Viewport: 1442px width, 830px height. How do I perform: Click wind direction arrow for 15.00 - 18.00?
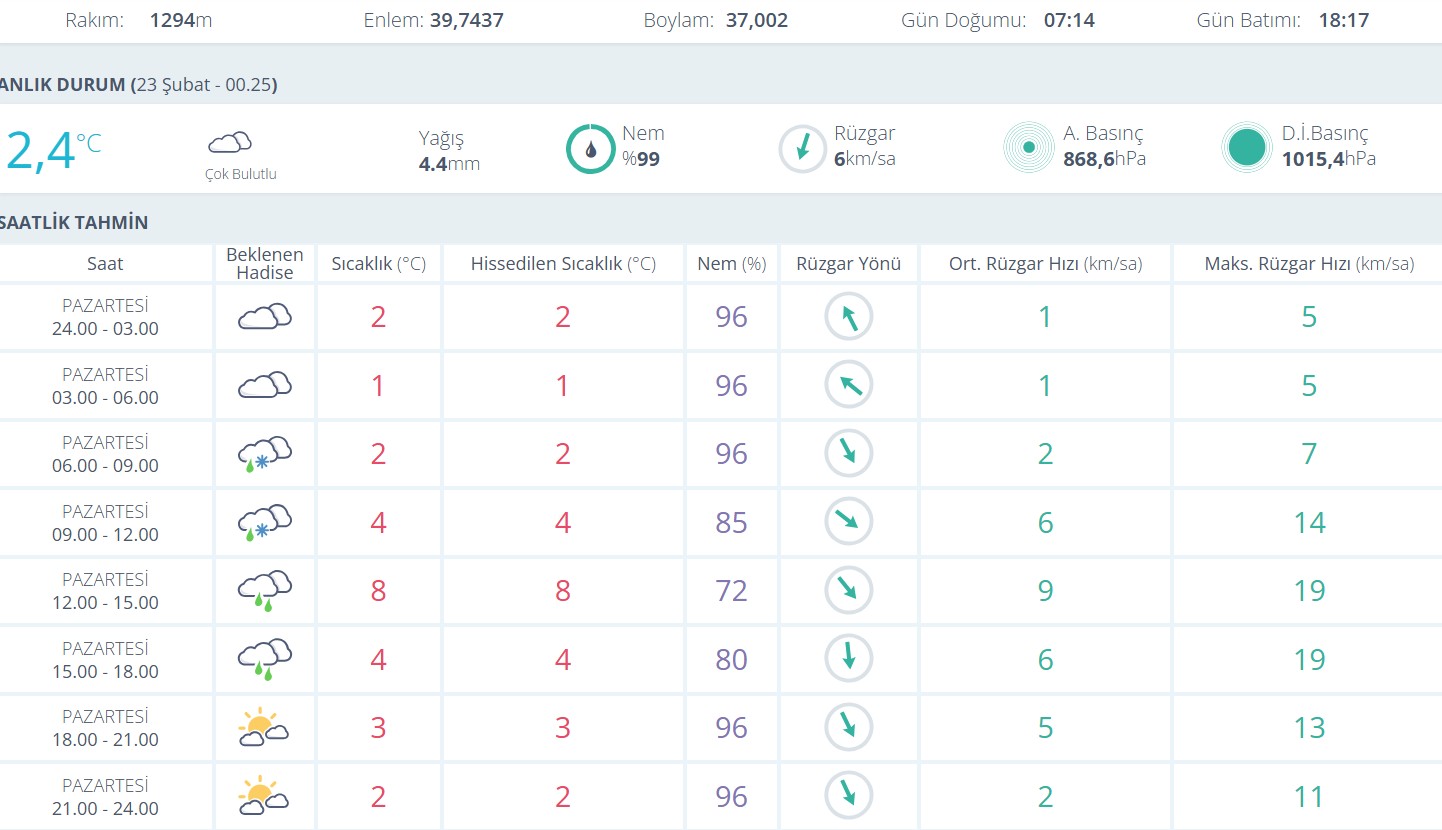848,659
